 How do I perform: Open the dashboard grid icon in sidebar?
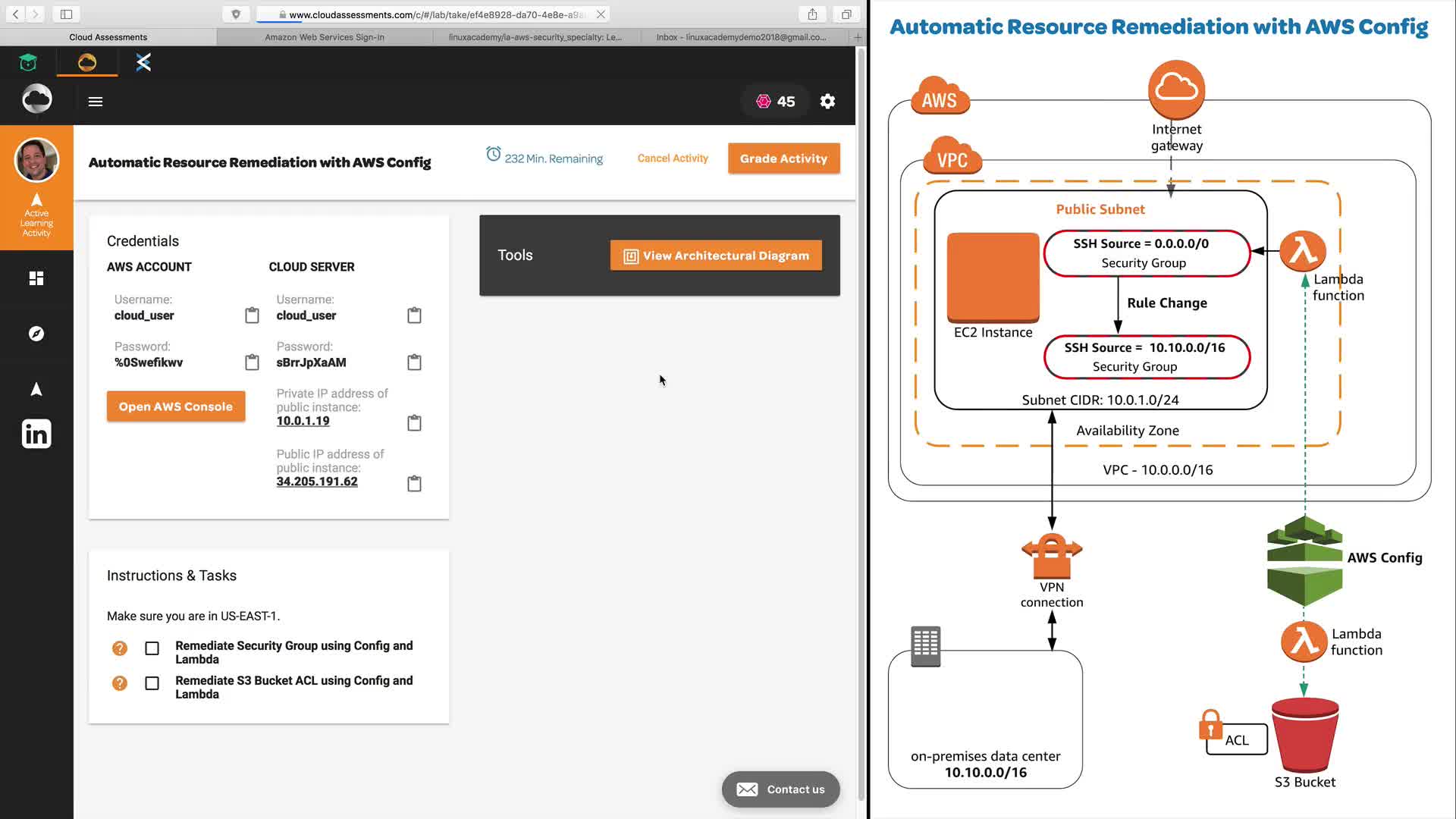(x=36, y=278)
